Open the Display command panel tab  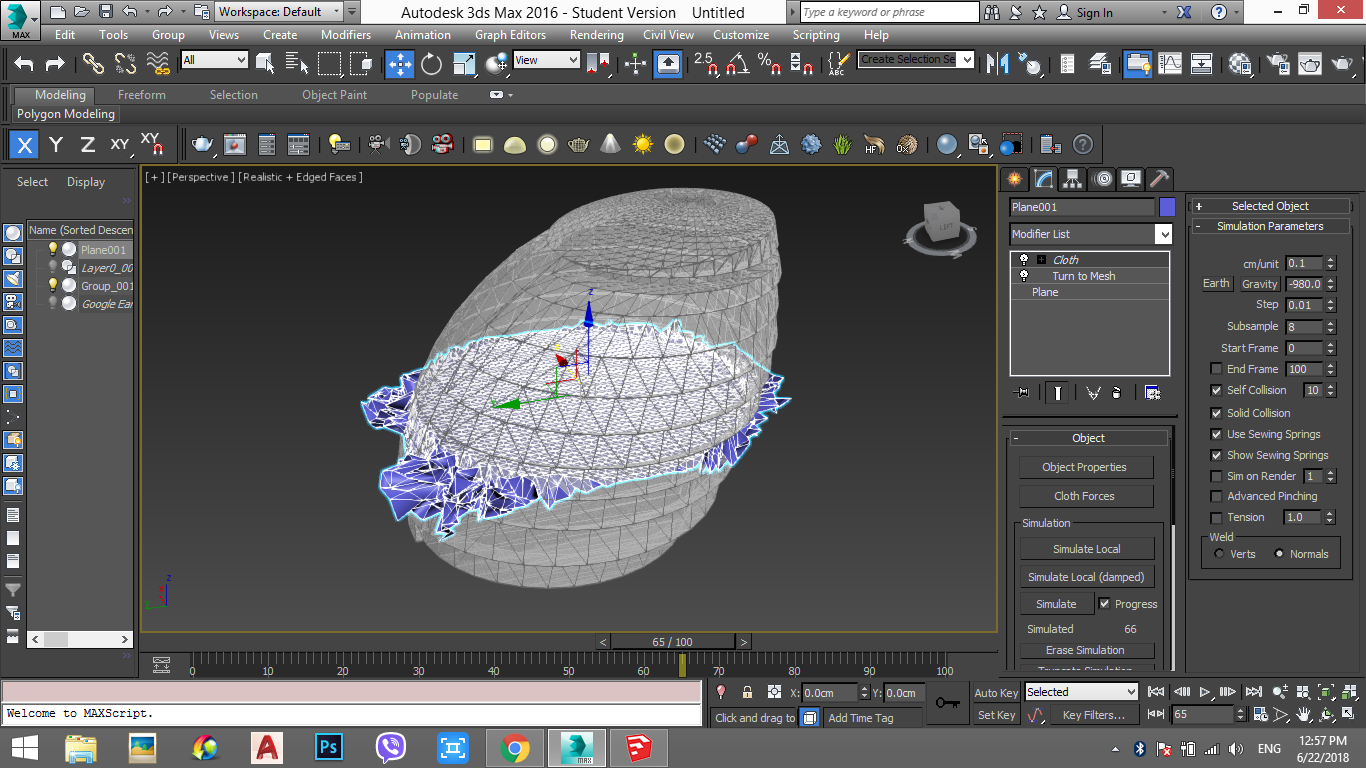[1131, 179]
